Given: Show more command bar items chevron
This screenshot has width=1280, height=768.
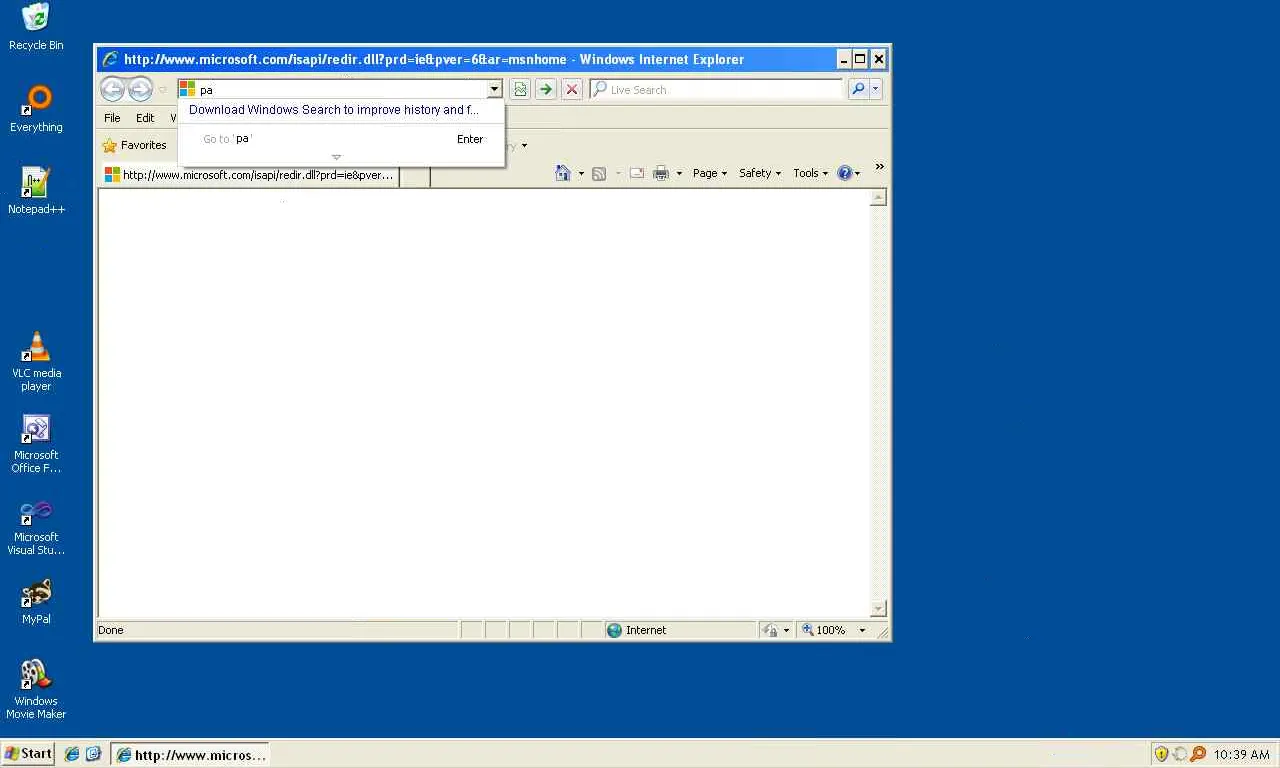Looking at the screenshot, I should click(880, 167).
